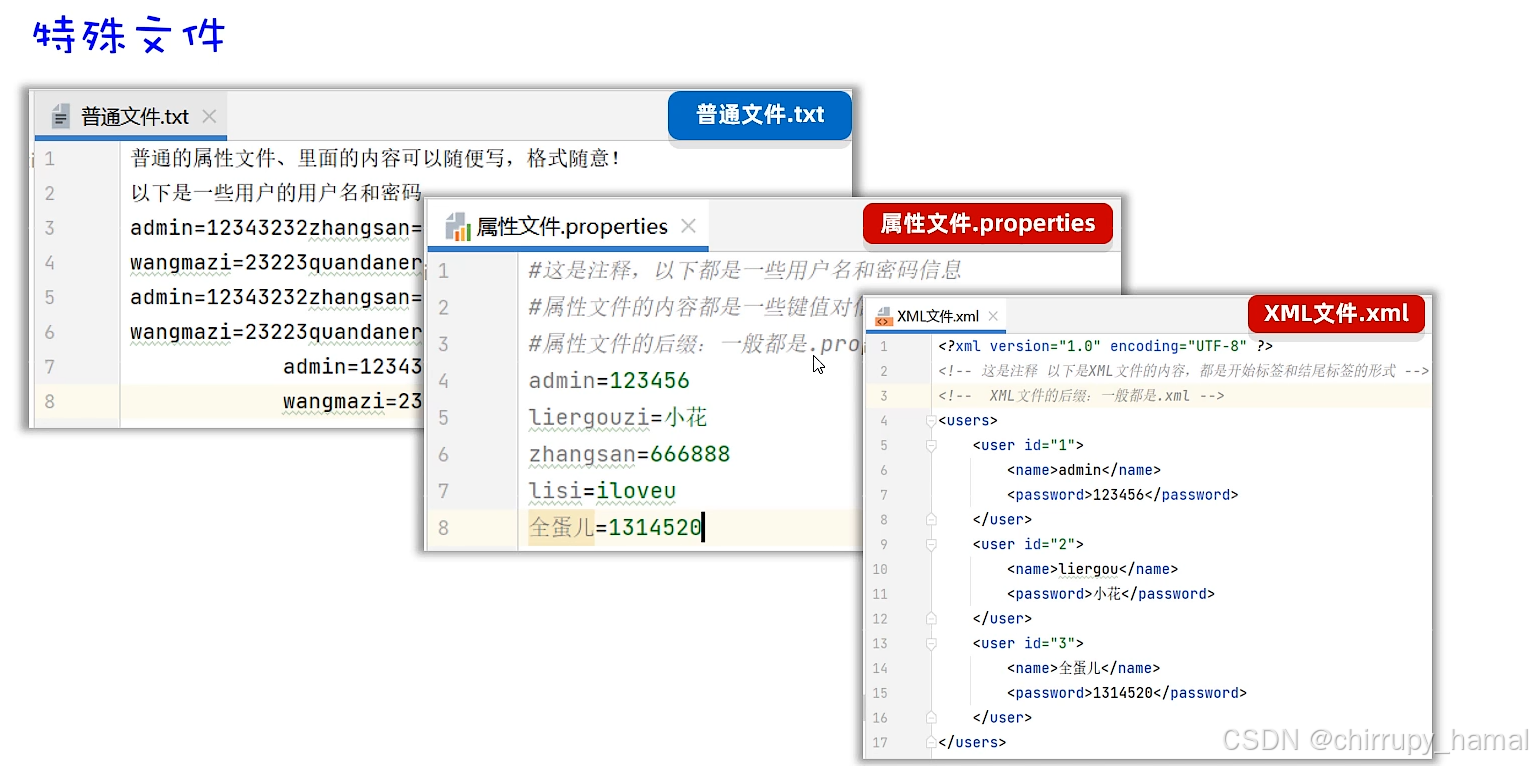The height and width of the screenshot is (766, 1533).
Task: Click line 3 'admin=12343232zhangsan=' in the txt file
Action: (277, 228)
